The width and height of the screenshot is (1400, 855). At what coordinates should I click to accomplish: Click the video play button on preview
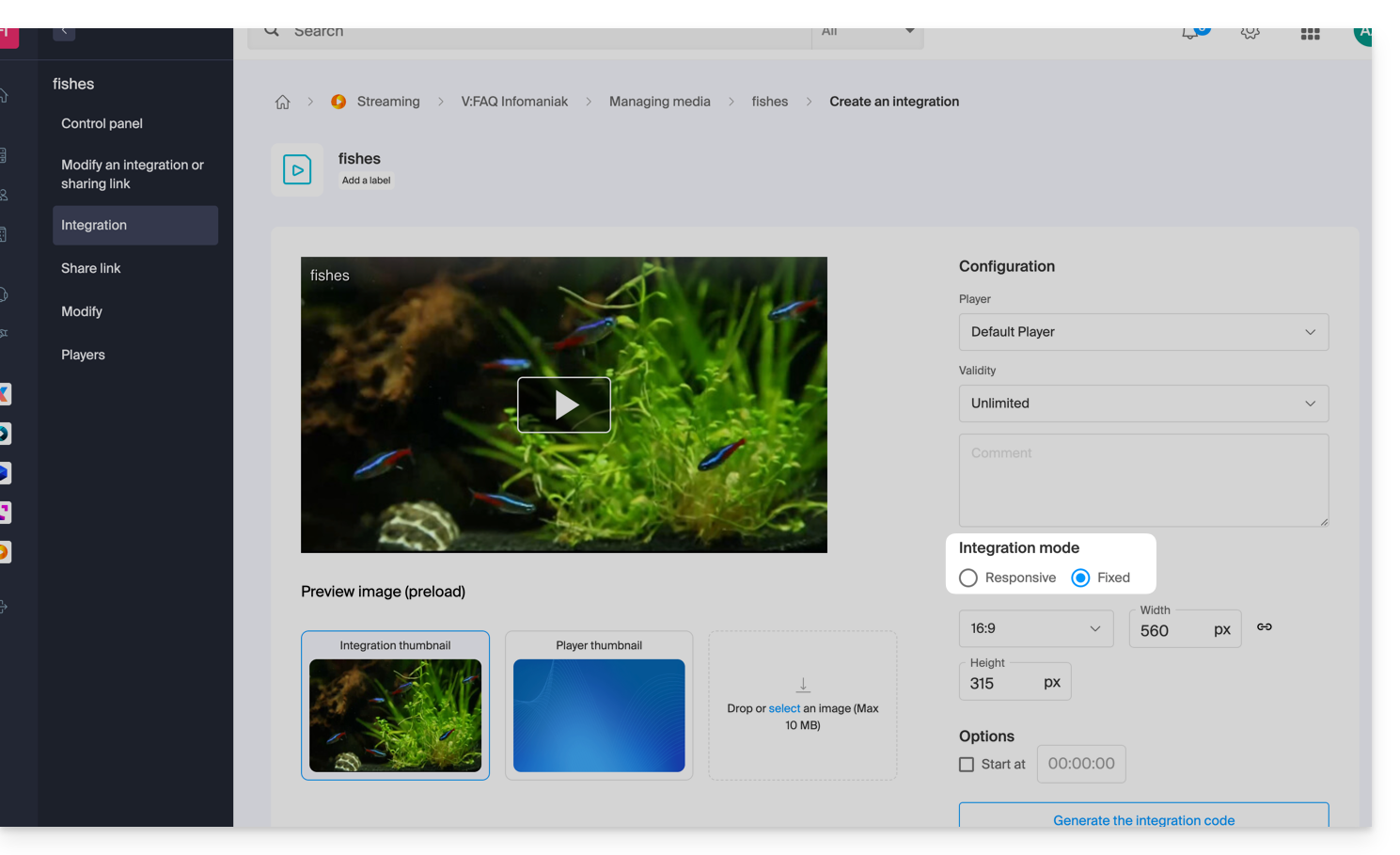coord(564,405)
